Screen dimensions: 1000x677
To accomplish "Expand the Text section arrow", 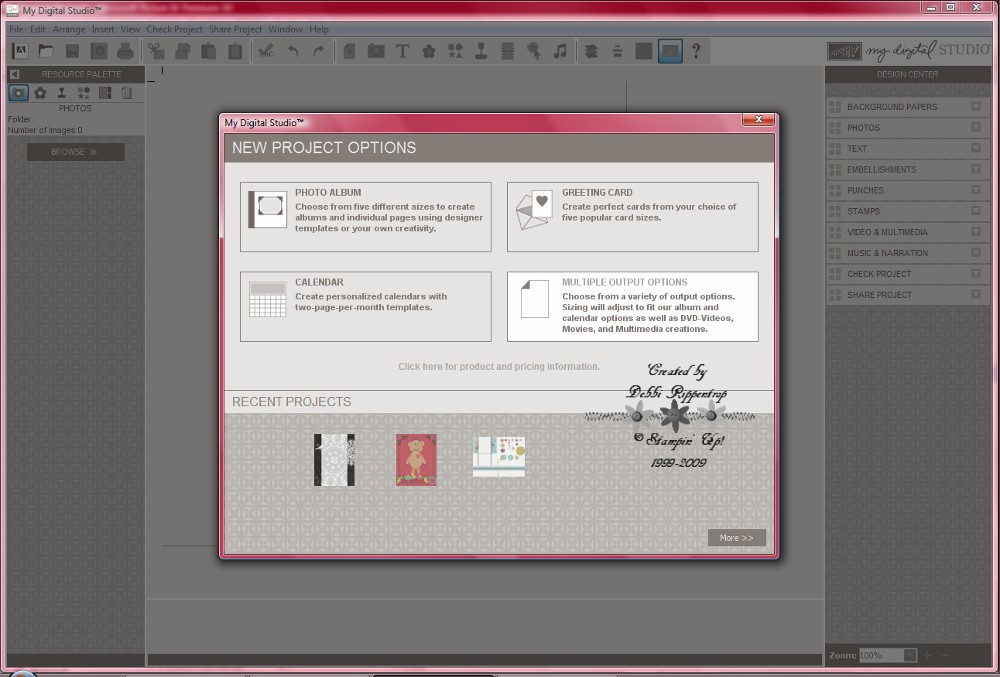I will [x=976, y=148].
